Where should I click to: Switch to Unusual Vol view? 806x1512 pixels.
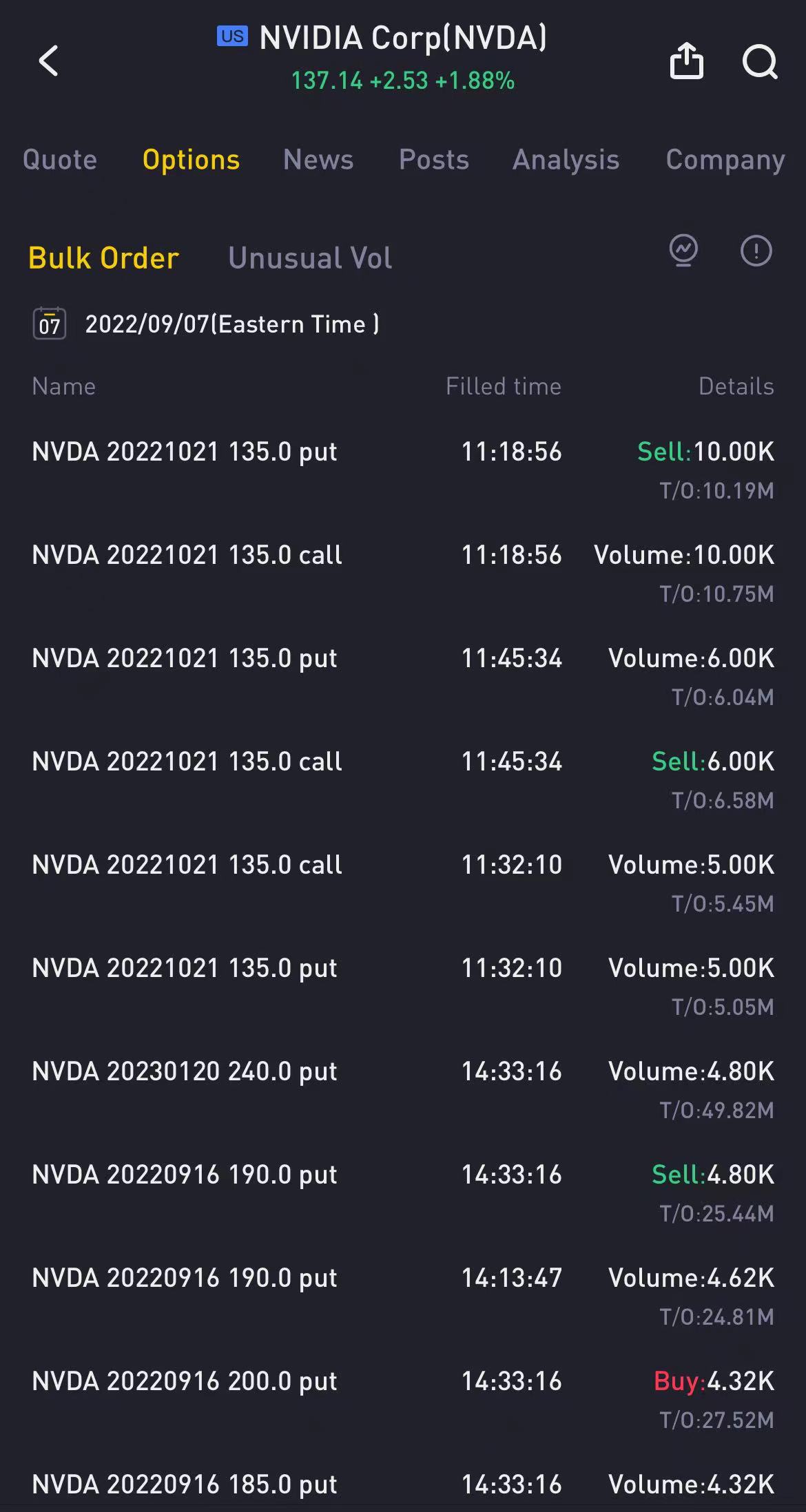(x=310, y=258)
